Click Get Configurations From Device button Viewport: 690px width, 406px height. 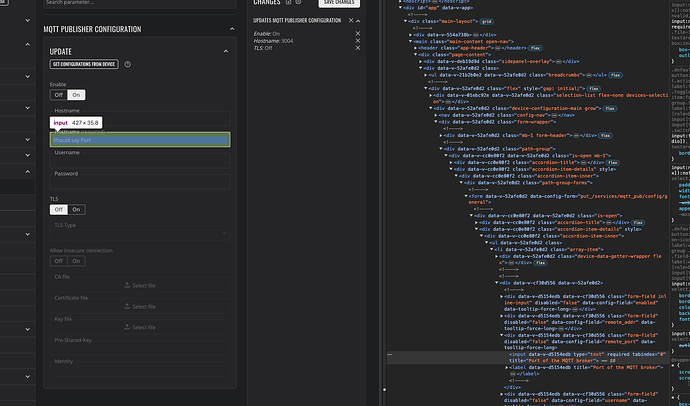pyautogui.click(x=84, y=64)
